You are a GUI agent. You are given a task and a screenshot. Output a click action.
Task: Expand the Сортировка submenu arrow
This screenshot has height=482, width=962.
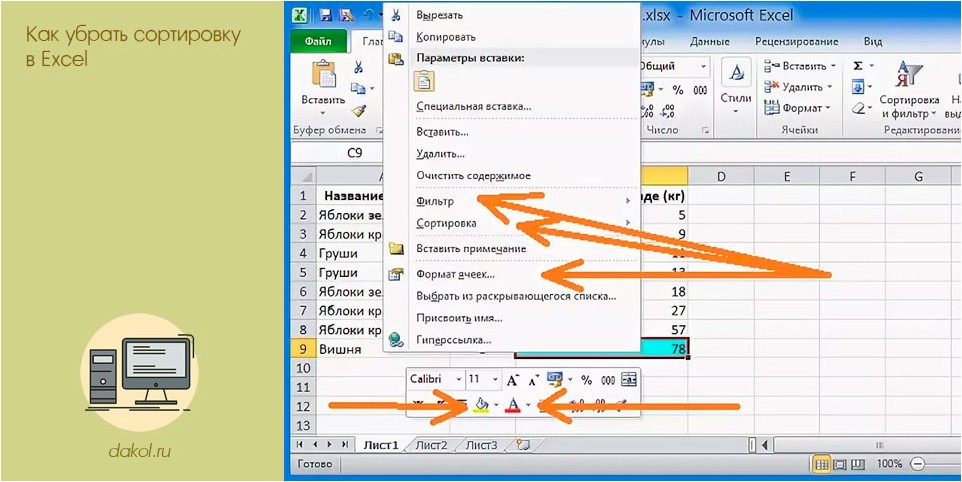(x=628, y=222)
